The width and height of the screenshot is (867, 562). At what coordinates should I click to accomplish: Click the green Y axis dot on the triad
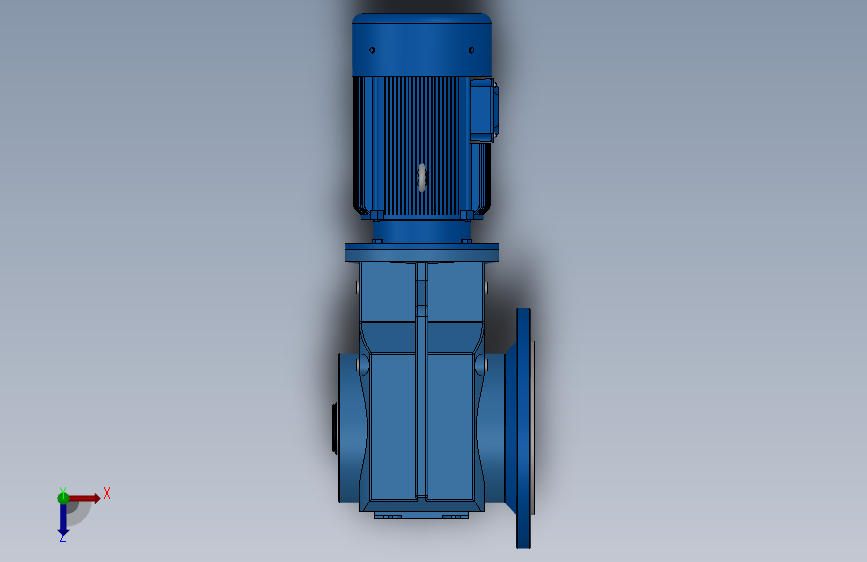[x=63, y=498]
